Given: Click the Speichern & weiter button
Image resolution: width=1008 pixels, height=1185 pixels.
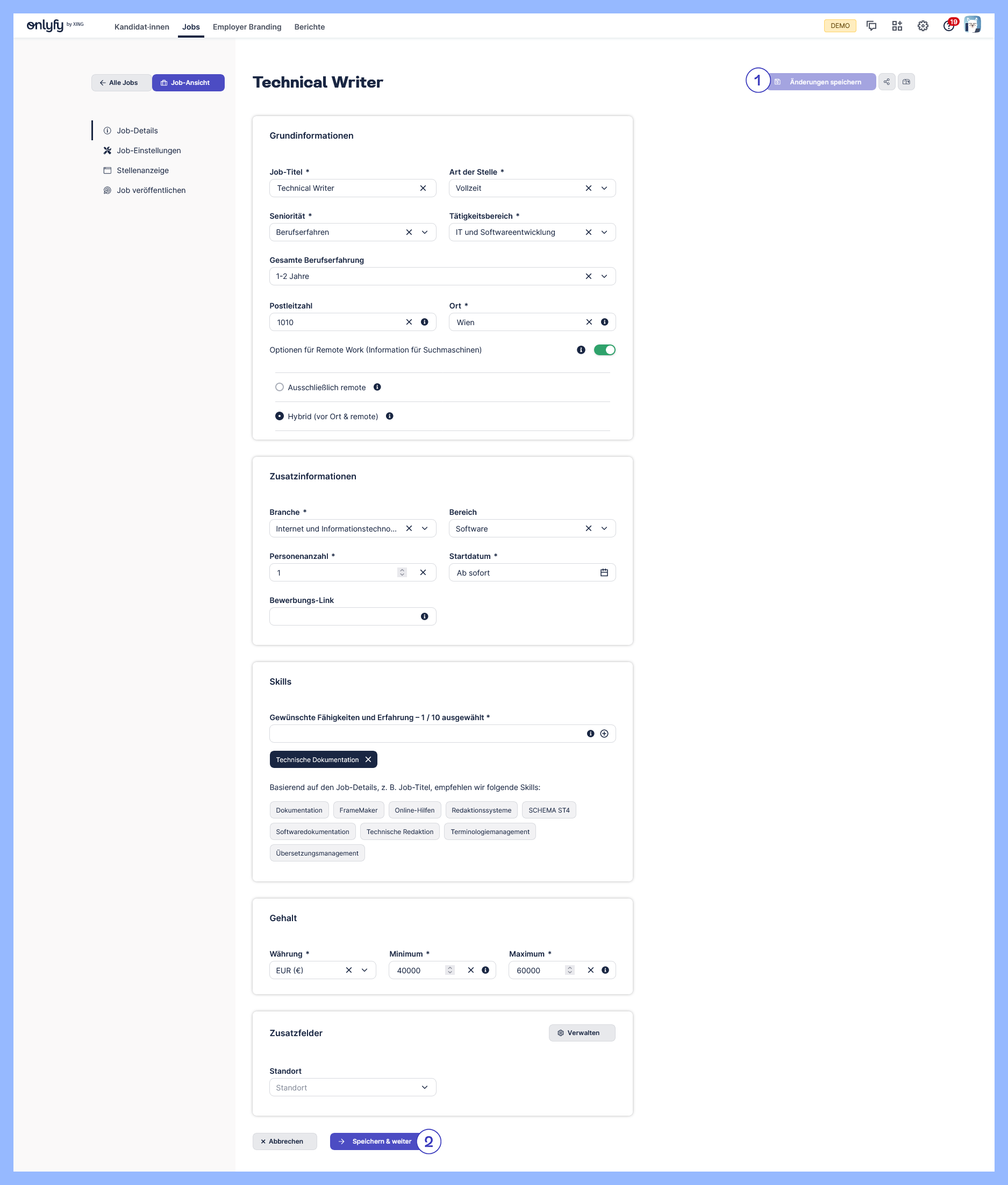Looking at the screenshot, I should click(x=375, y=1141).
